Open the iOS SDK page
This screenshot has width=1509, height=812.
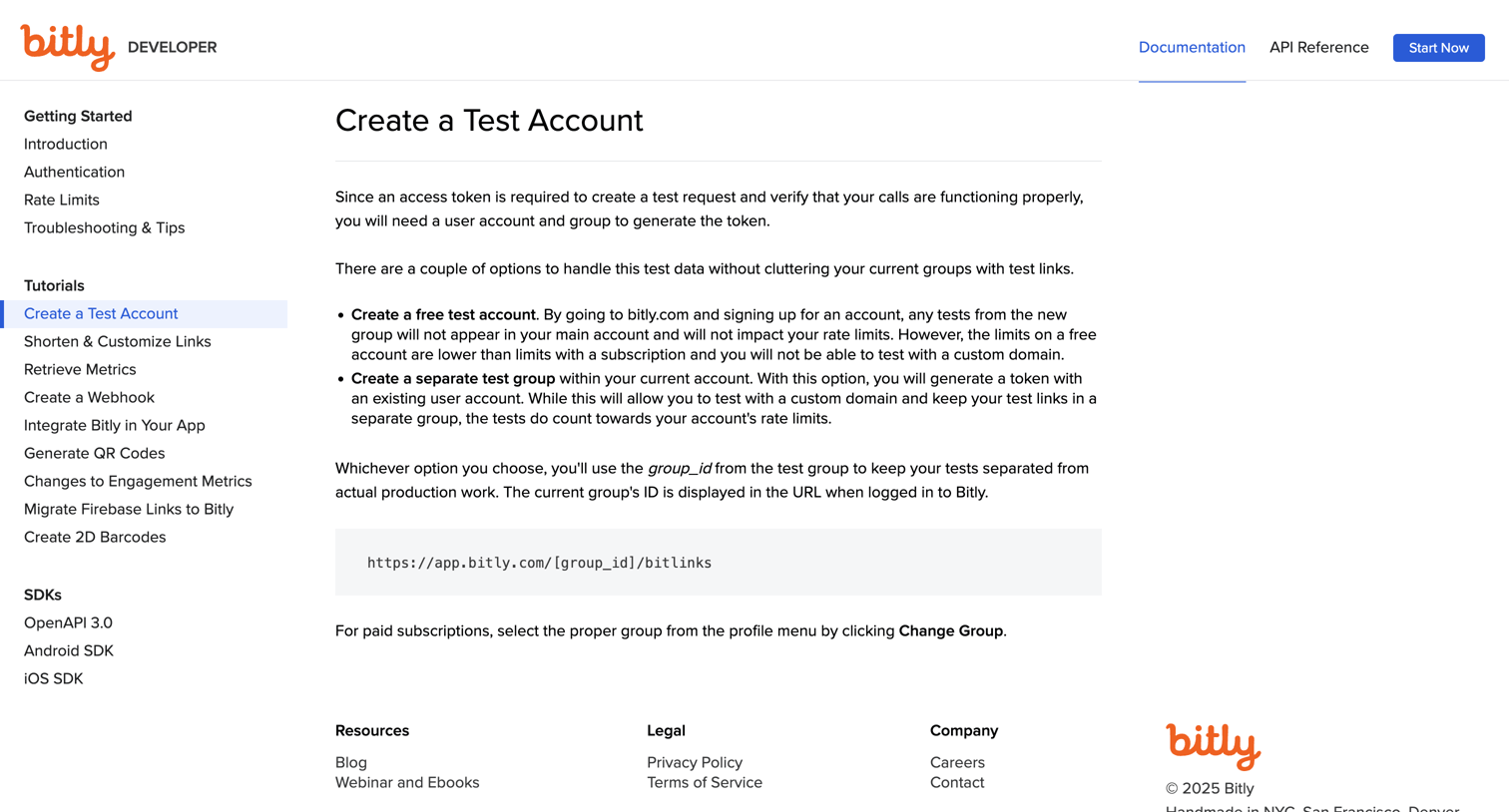54,678
